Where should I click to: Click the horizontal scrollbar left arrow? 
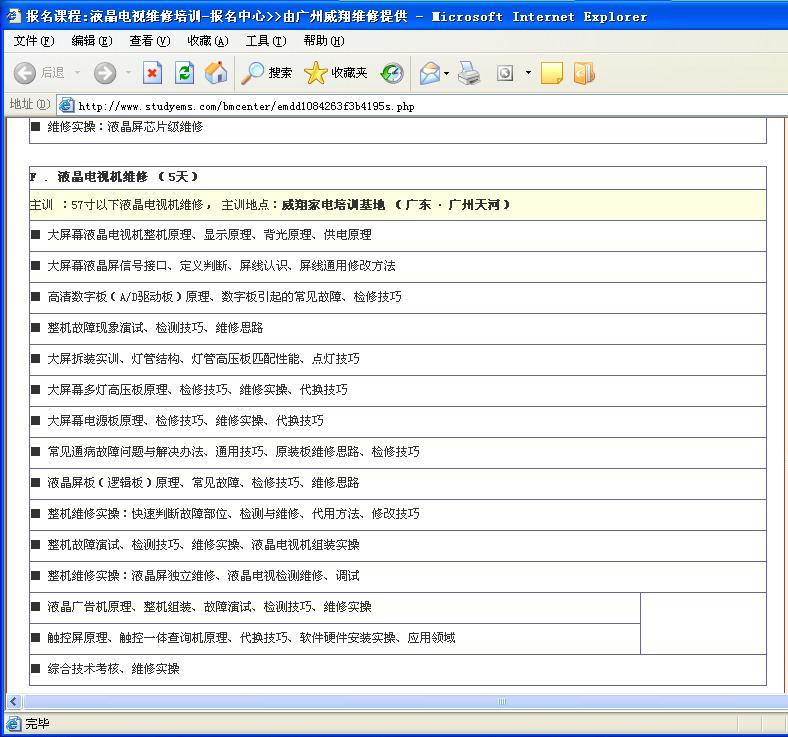point(13,701)
